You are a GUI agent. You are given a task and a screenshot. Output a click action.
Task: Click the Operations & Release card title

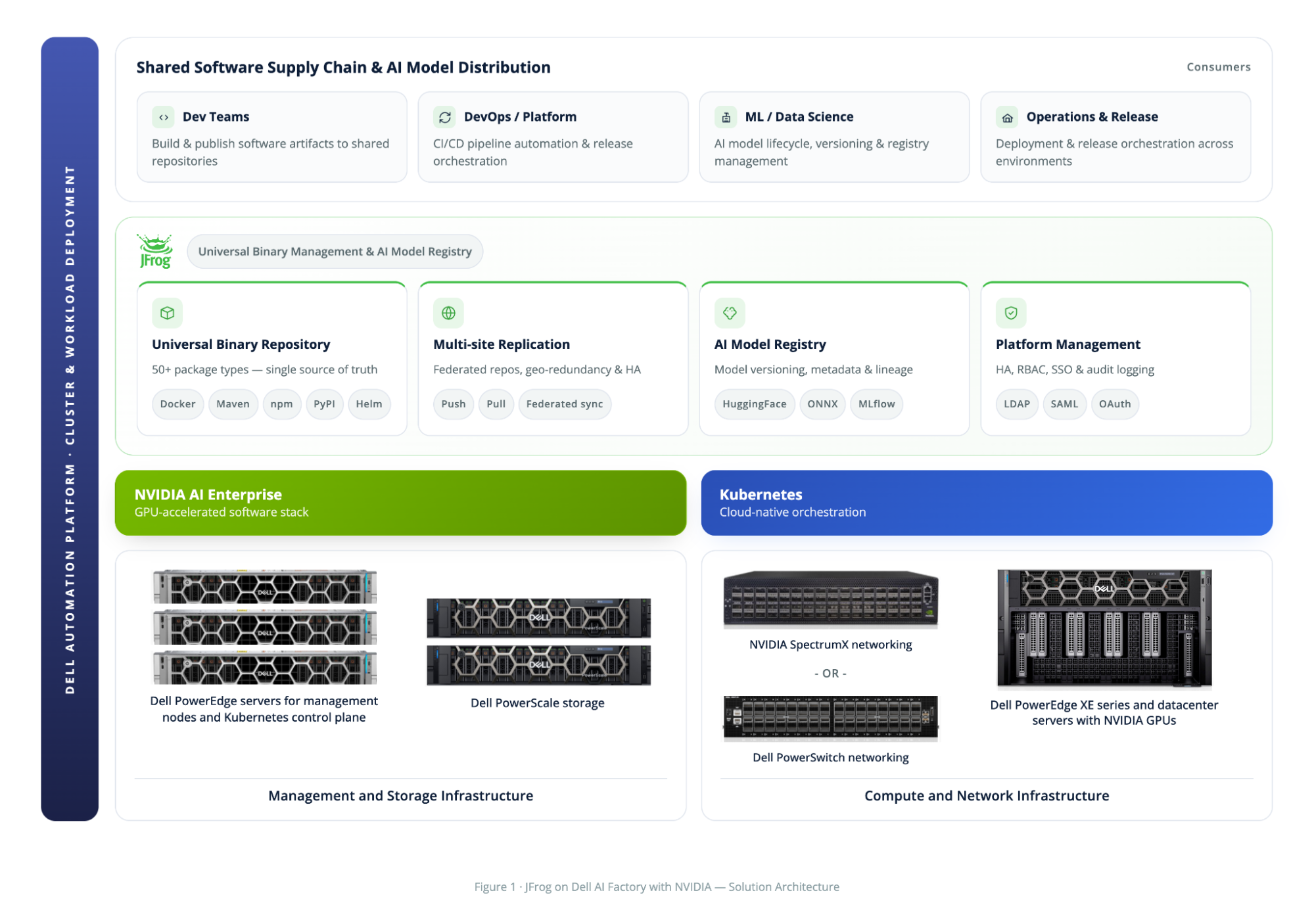[1092, 117]
